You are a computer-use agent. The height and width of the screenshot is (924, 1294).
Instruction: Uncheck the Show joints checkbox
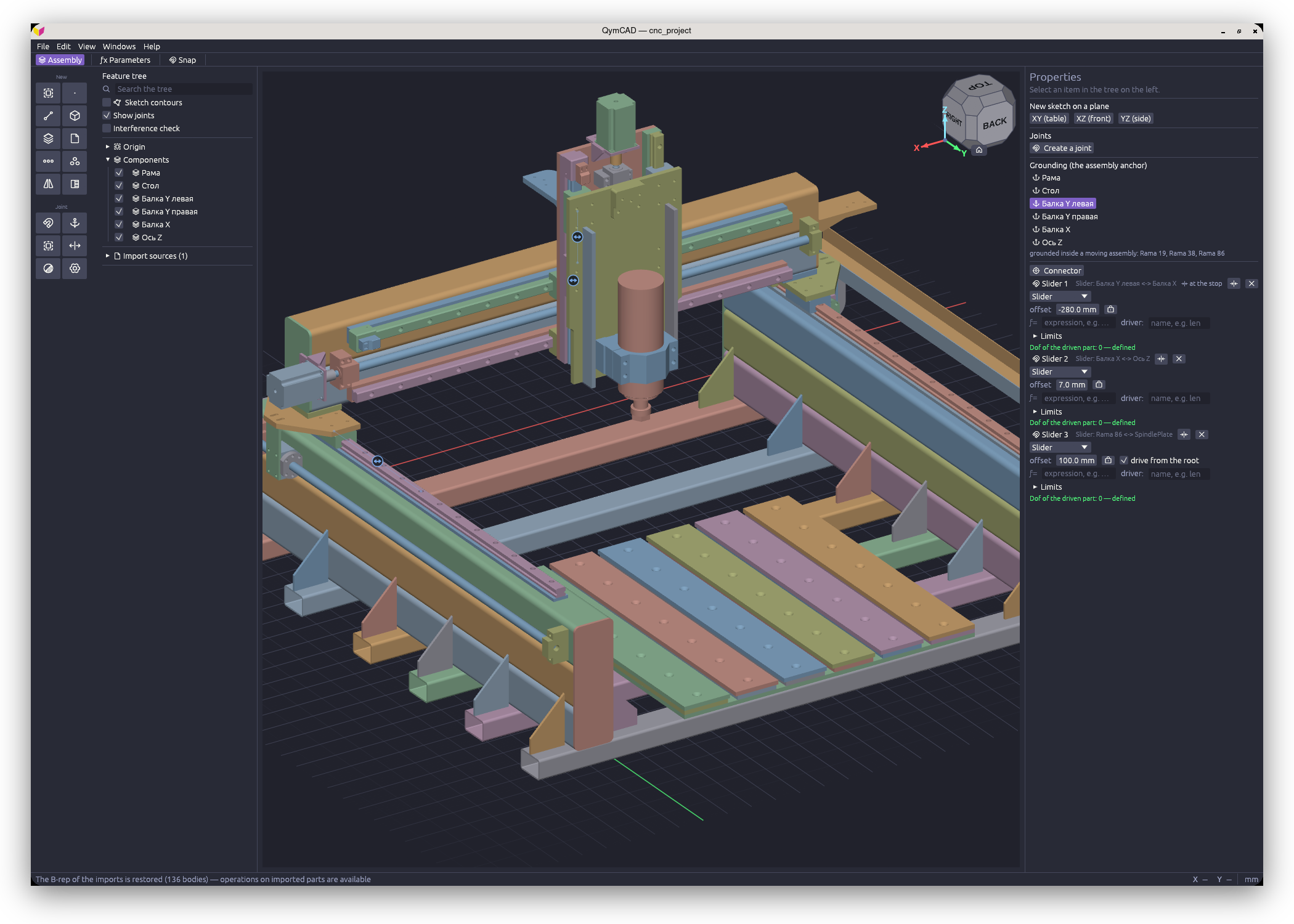[107, 115]
